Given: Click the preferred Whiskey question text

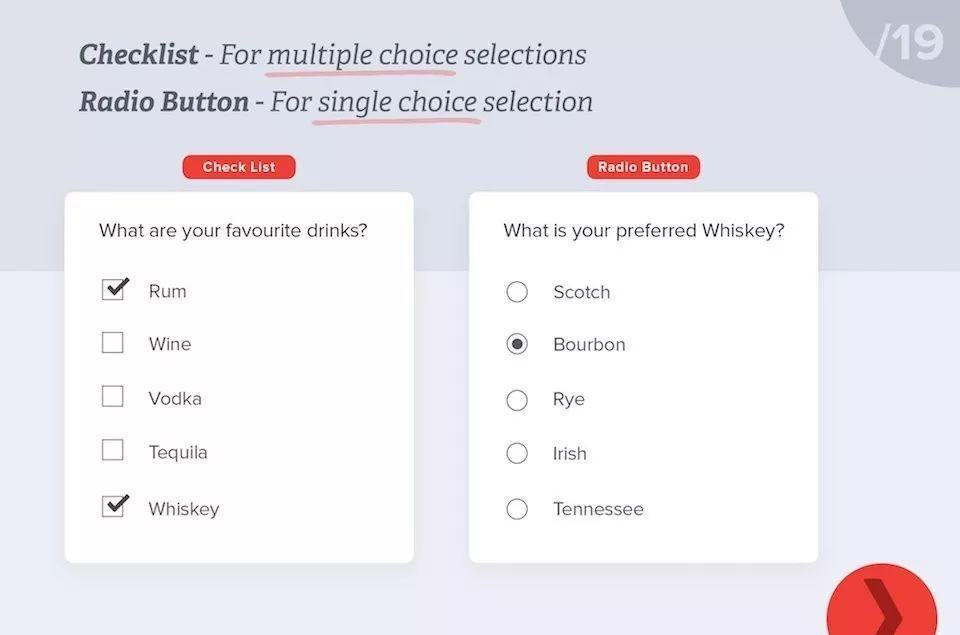Looking at the screenshot, I should pyautogui.click(x=643, y=231).
